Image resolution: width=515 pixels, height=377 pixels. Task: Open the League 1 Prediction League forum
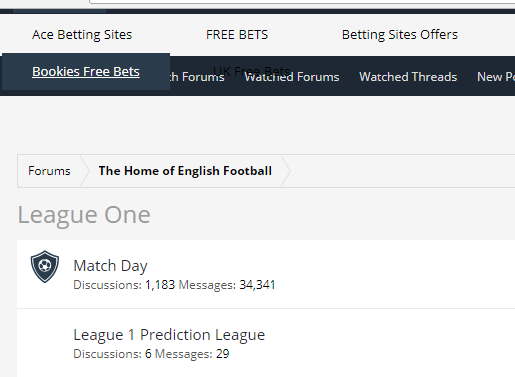169,335
